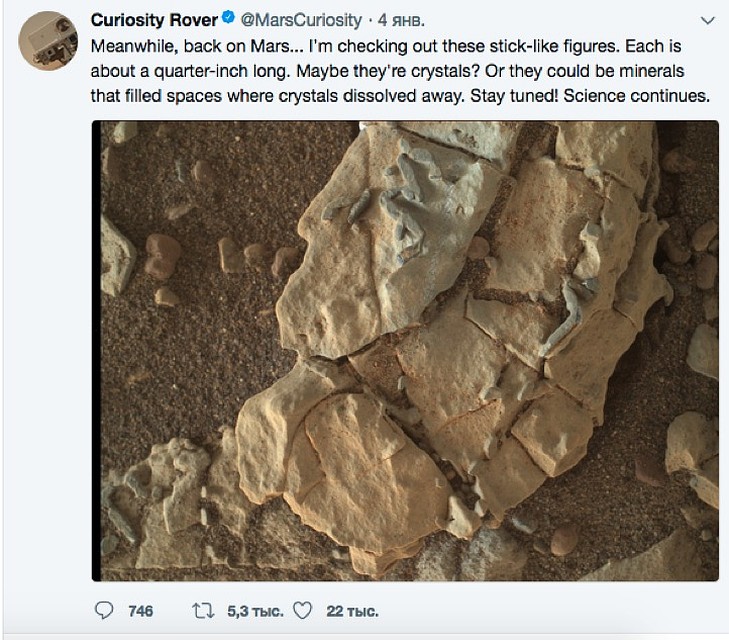Click the blue verified badge

(x=228, y=18)
